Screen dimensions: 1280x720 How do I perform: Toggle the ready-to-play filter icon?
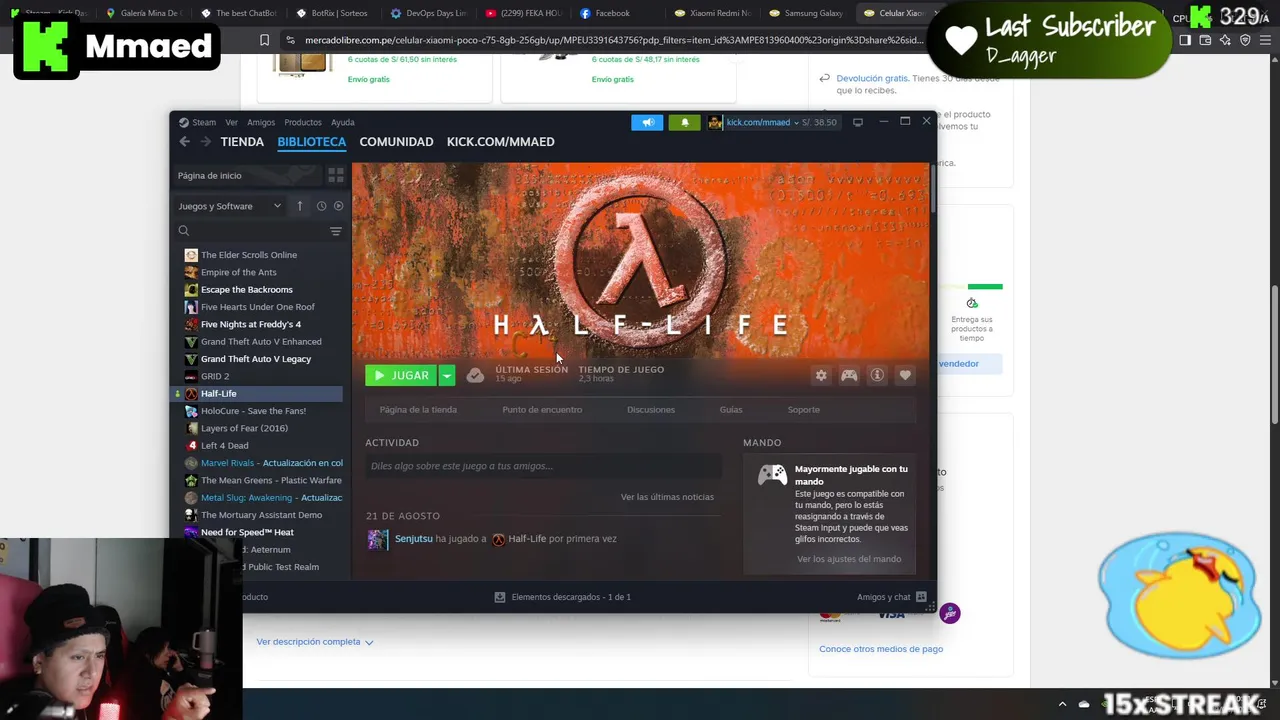pyautogui.click(x=338, y=206)
